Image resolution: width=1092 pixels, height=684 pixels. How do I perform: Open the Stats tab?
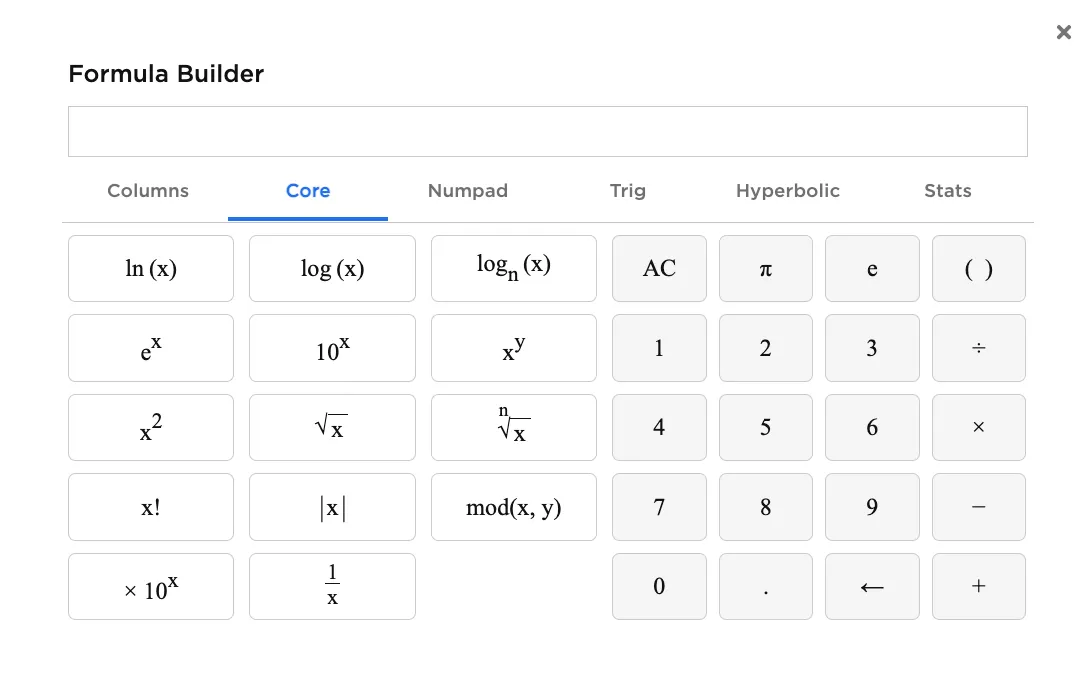click(x=947, y=191)
